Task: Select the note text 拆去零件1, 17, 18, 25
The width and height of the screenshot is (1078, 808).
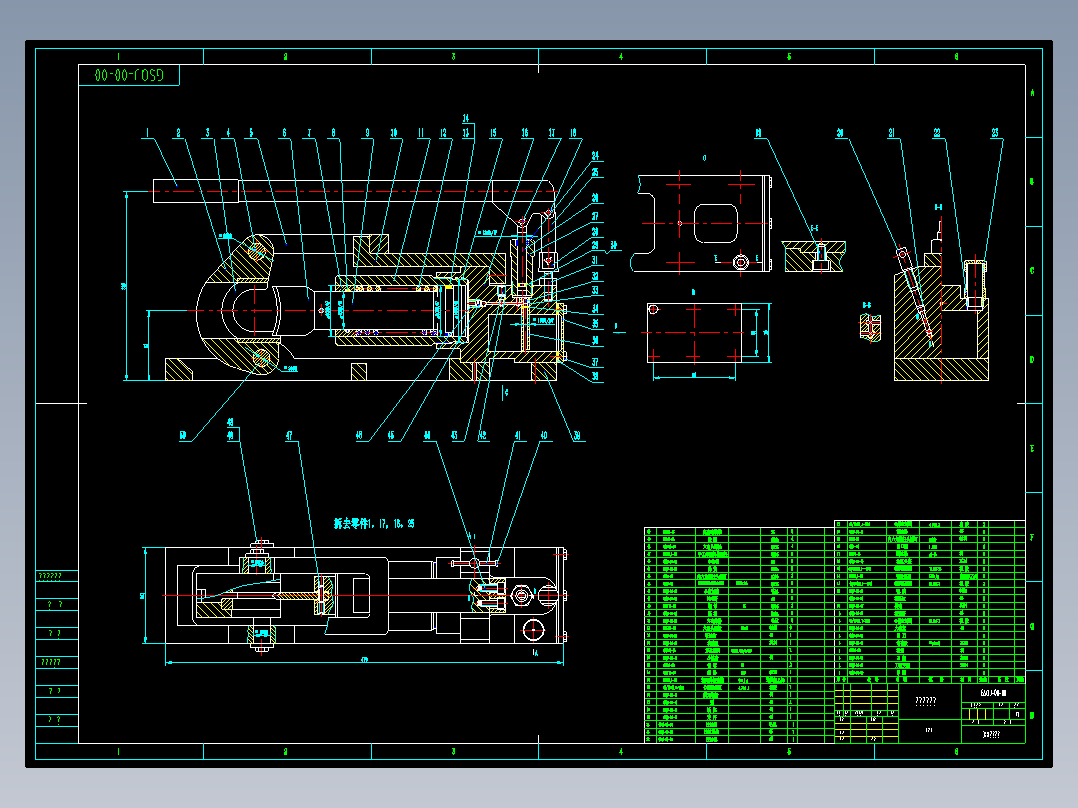Action: coord(374,523)
